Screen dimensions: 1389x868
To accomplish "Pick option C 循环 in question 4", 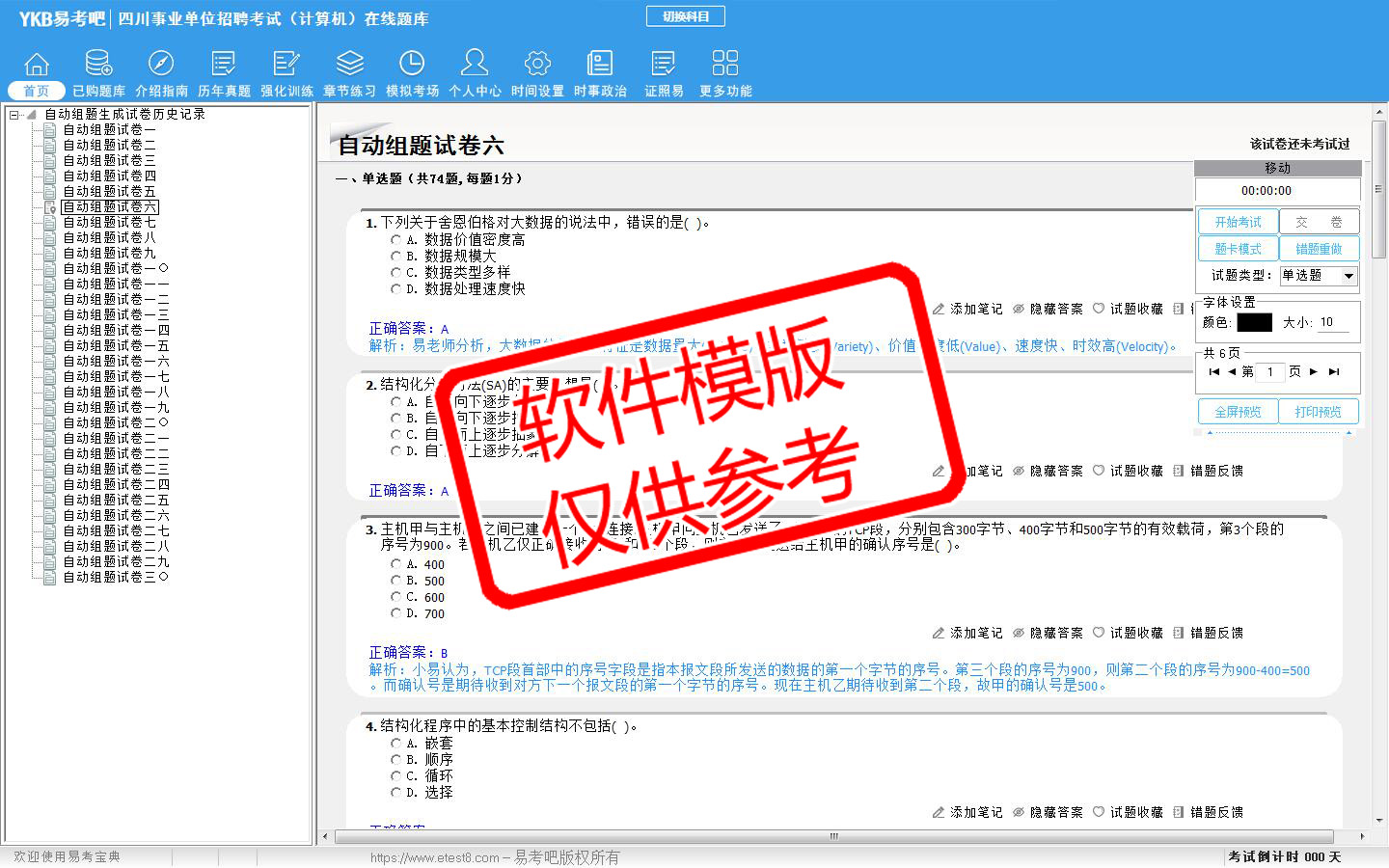I will point(396,776).
